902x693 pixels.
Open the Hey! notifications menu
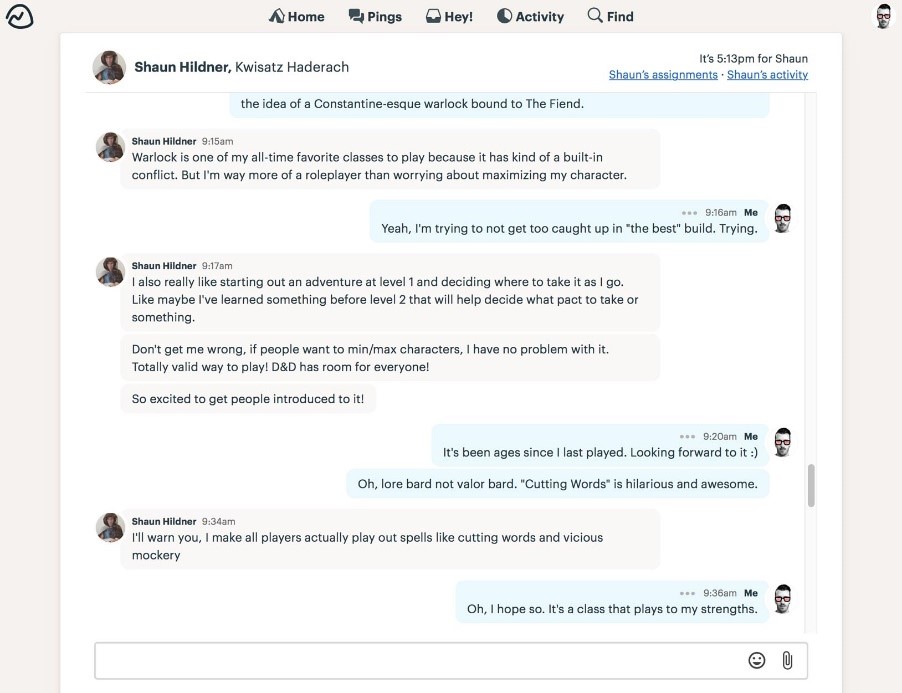pos(449,17)
